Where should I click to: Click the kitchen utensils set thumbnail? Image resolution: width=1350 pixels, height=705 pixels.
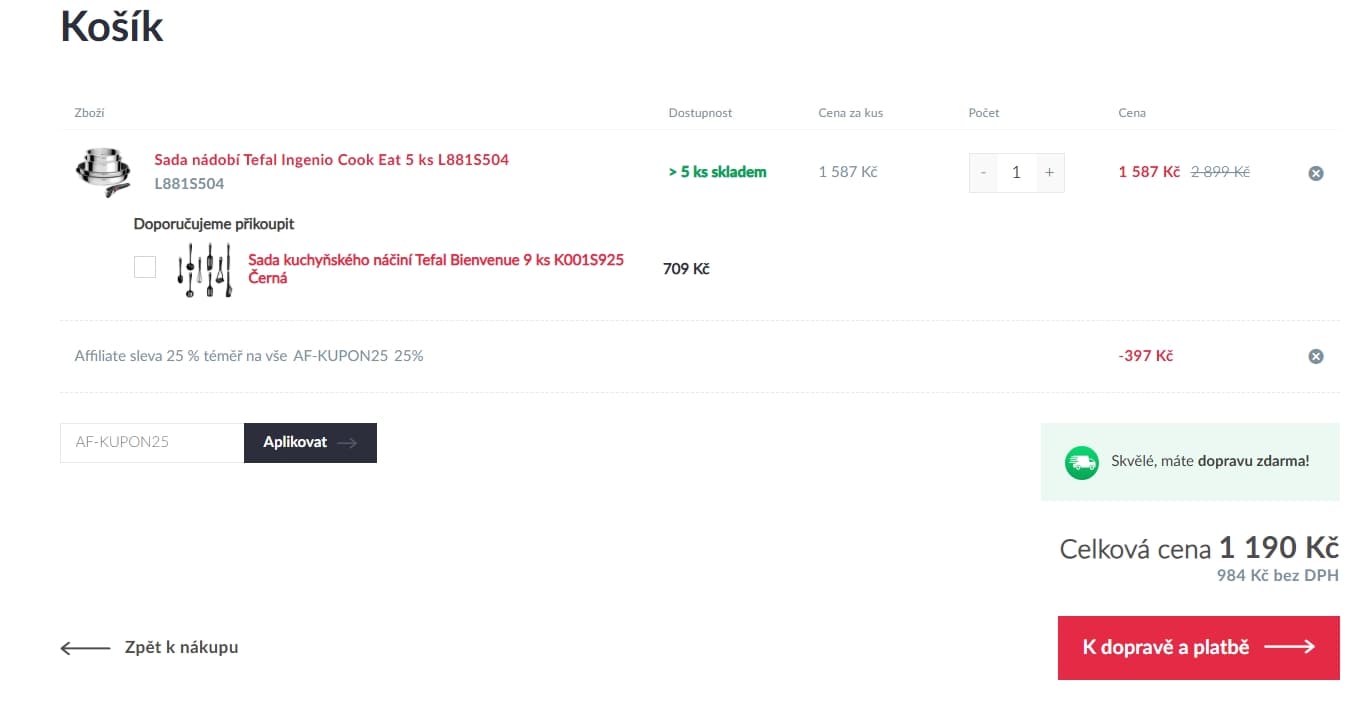point(205,269)
